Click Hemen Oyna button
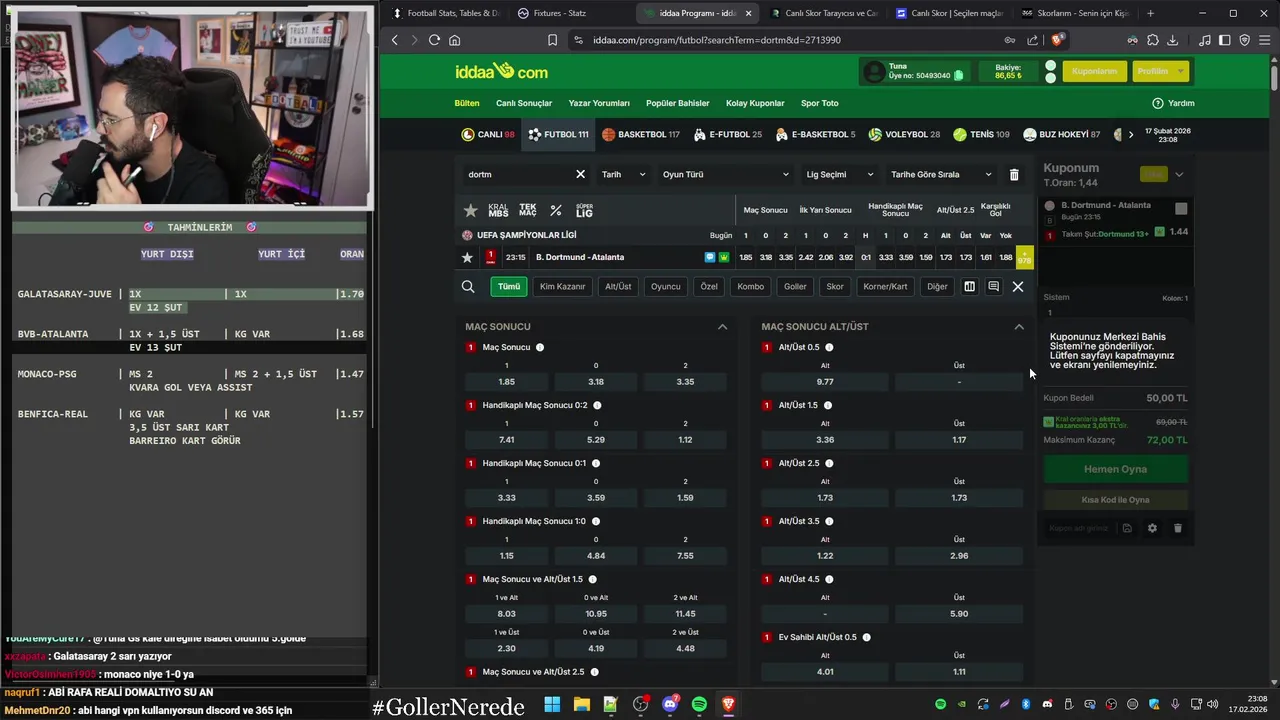The image size is (1280, 720). (x=1116, y=469)
